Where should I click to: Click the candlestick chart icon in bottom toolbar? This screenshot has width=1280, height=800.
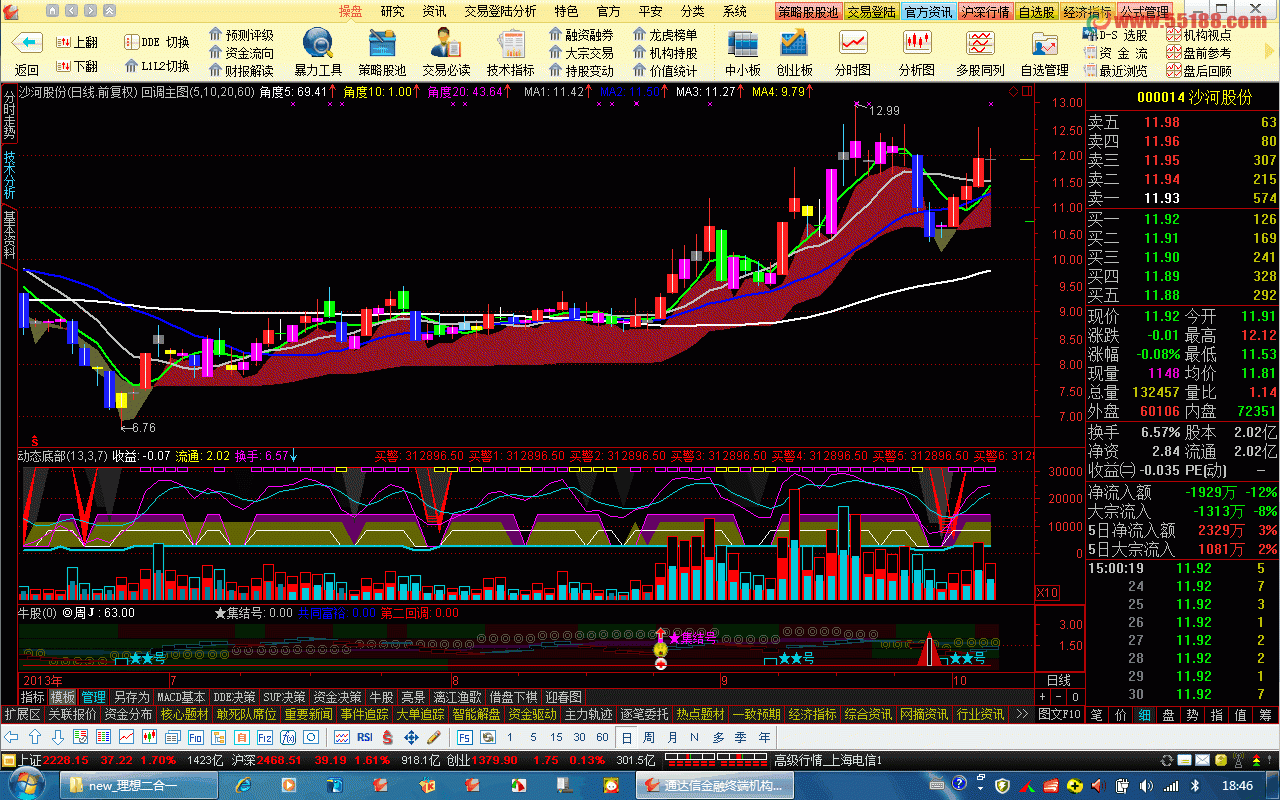click(149, 737)
